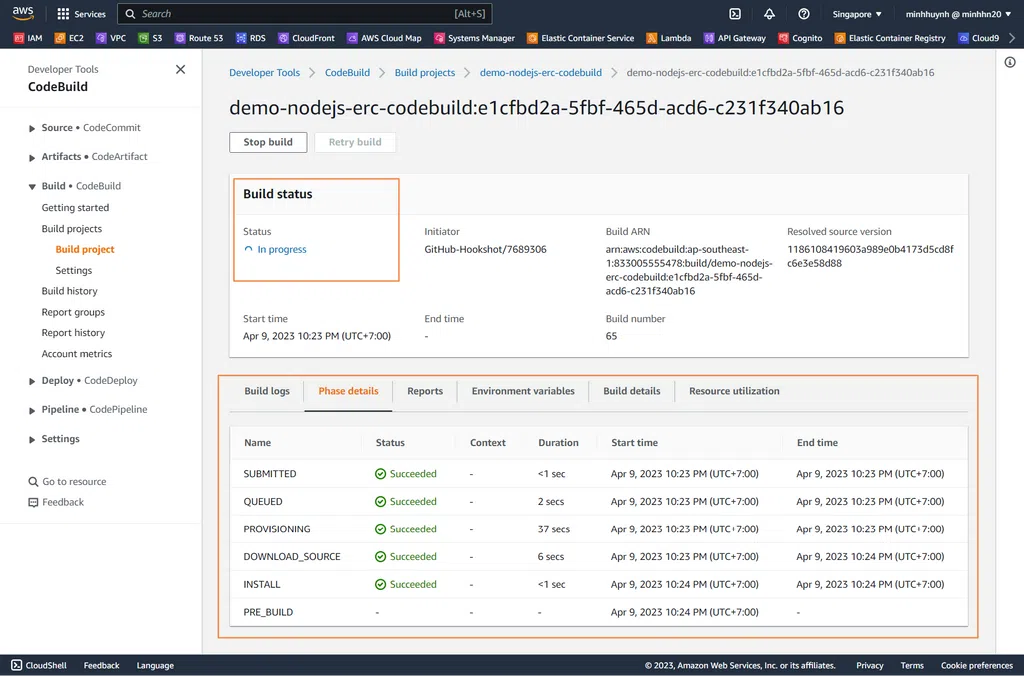Image resolution: width=1024 pixels, height=676 pixels.
Task: Click the Stop build button
Action: pyautogui.click(x=268, y=142)
